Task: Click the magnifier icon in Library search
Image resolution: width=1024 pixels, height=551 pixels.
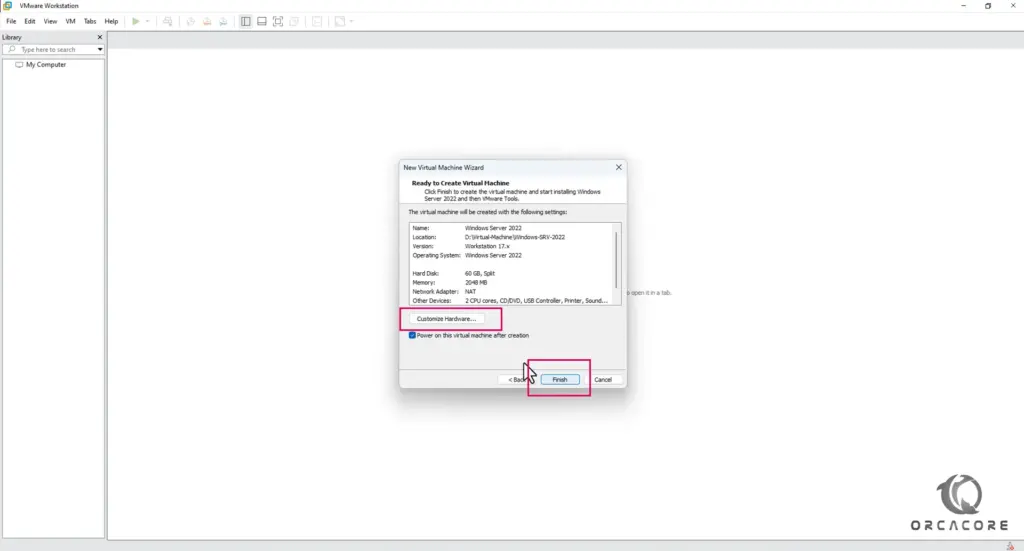Action: (12, 50)
